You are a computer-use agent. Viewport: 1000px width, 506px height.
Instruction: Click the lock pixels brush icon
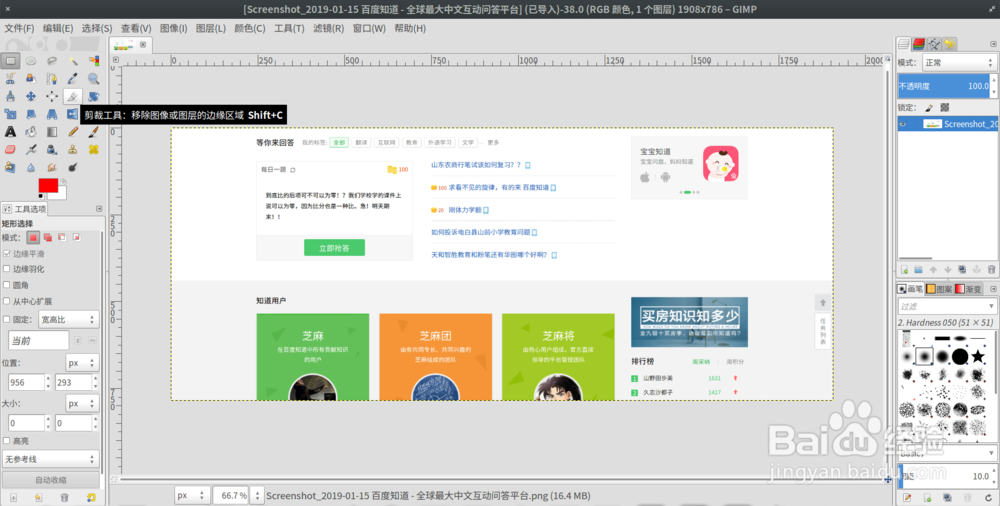click(x=929, y=108)
